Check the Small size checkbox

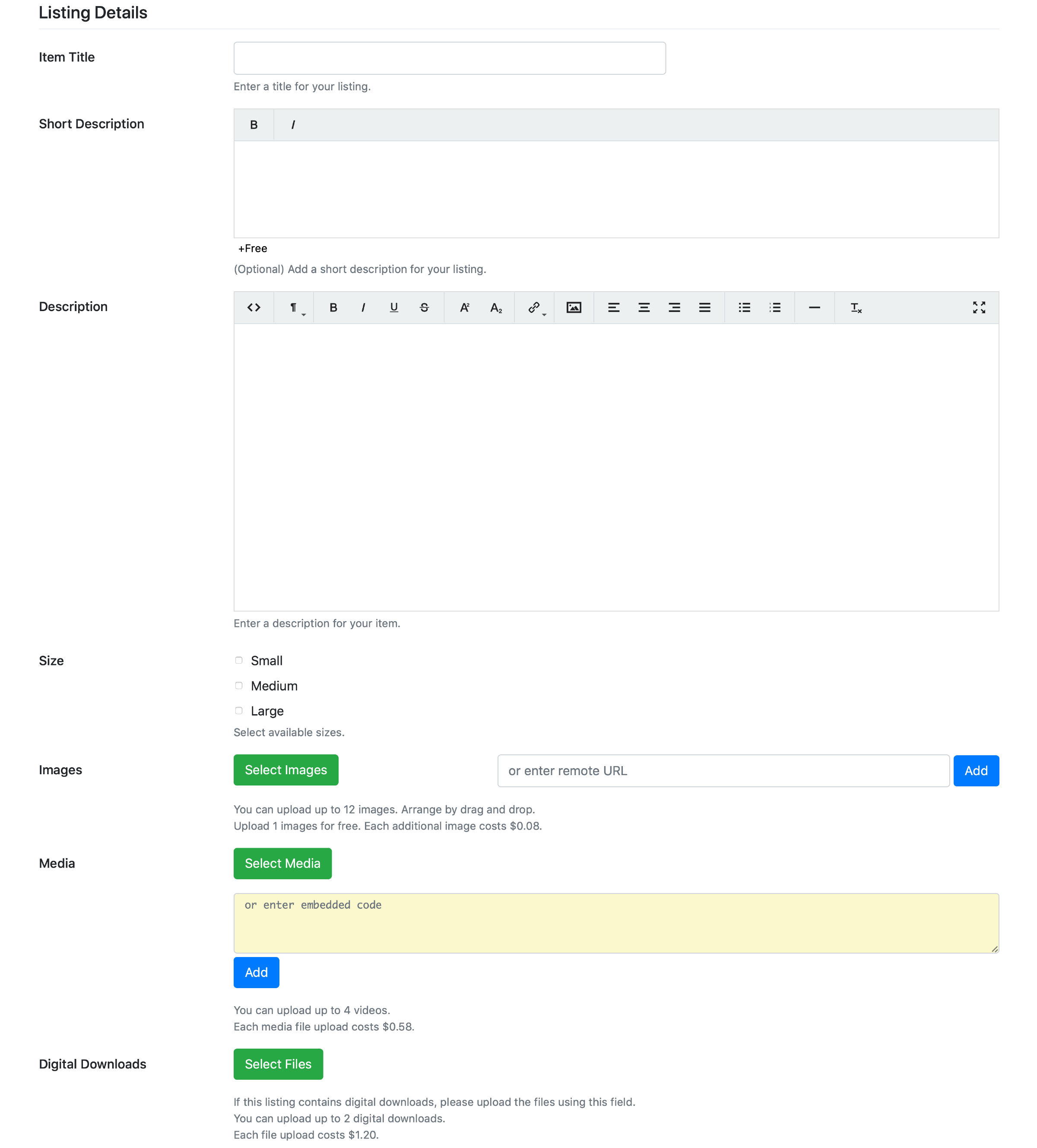coord(239,661)
